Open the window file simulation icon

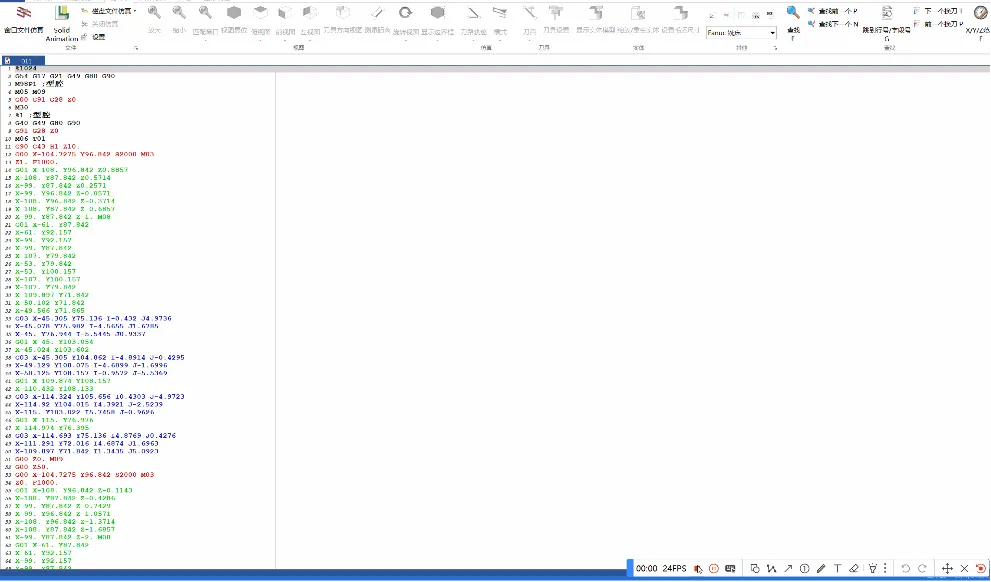(23, 13)
